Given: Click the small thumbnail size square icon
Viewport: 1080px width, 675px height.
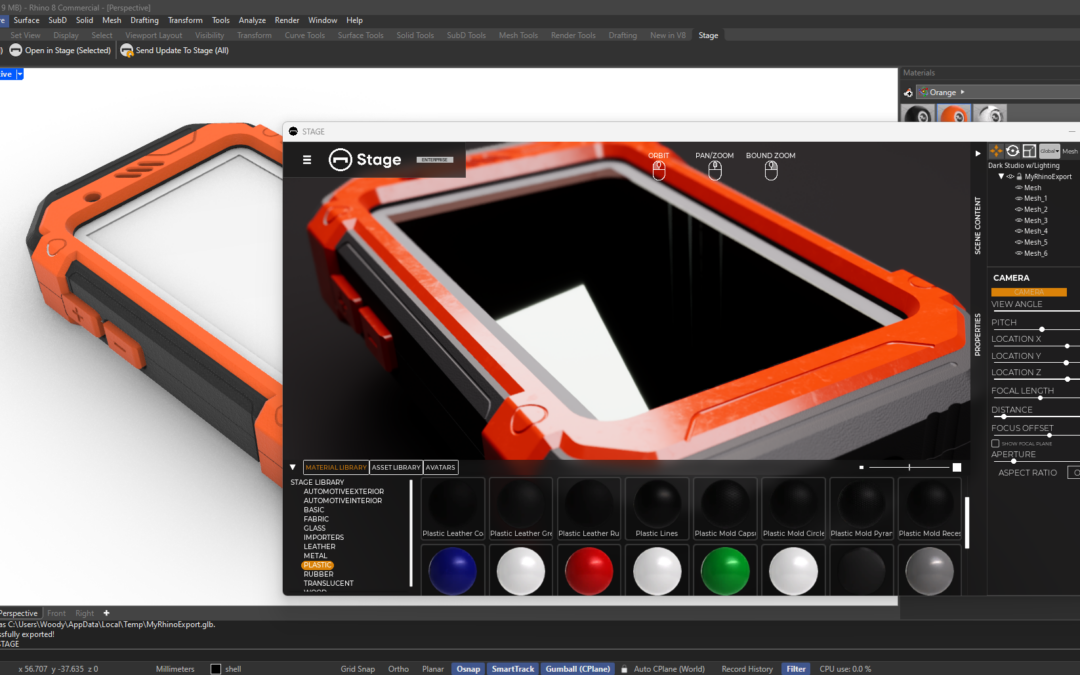Looking at the screenshot, I should [x=861, y=468].
